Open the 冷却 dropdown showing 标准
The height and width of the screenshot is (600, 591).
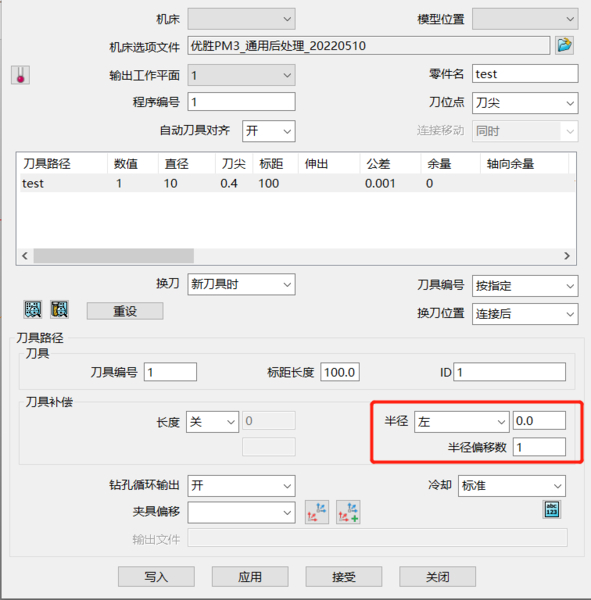(512, 486)
